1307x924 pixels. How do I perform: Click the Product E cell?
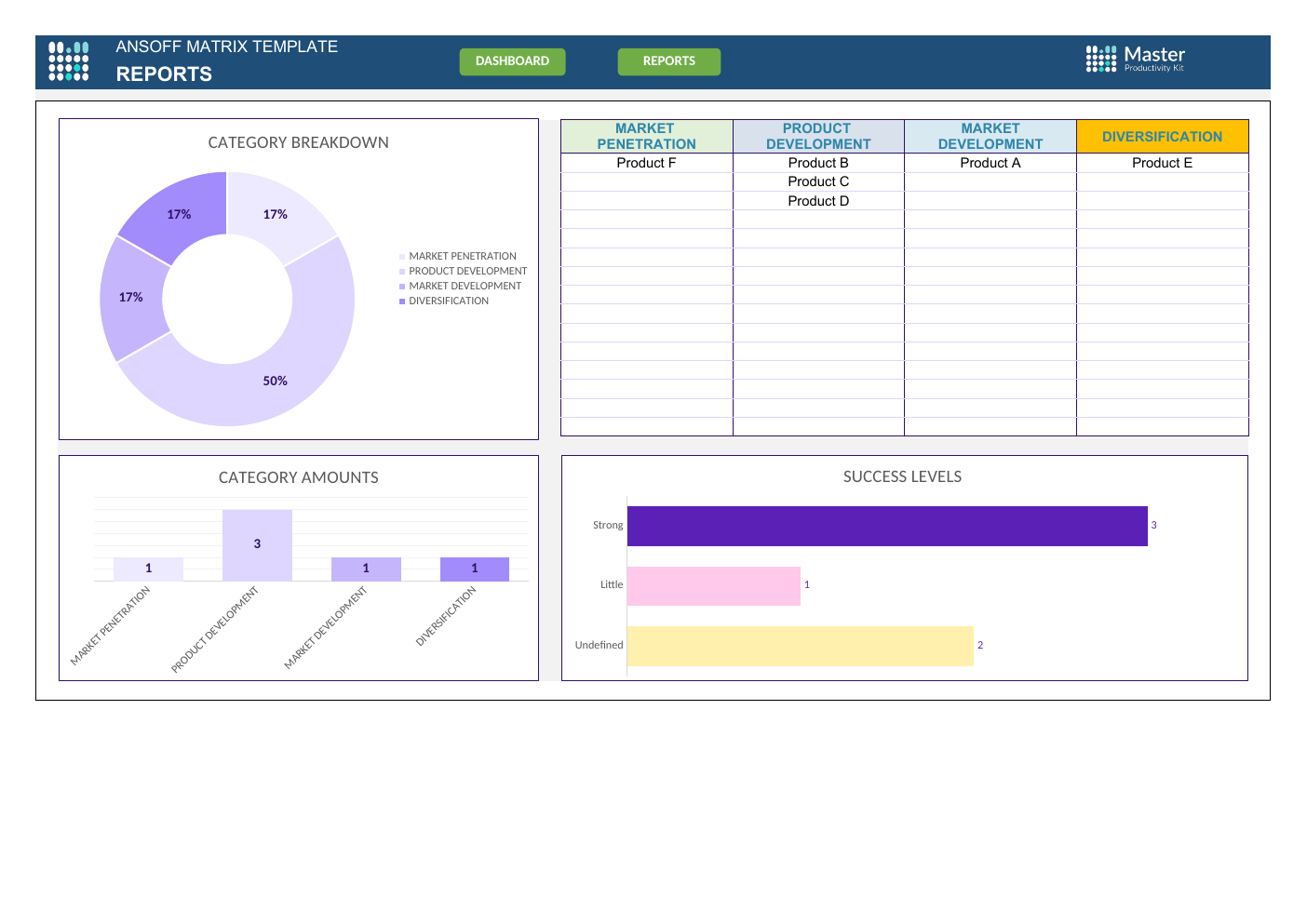pos(1163,163)
